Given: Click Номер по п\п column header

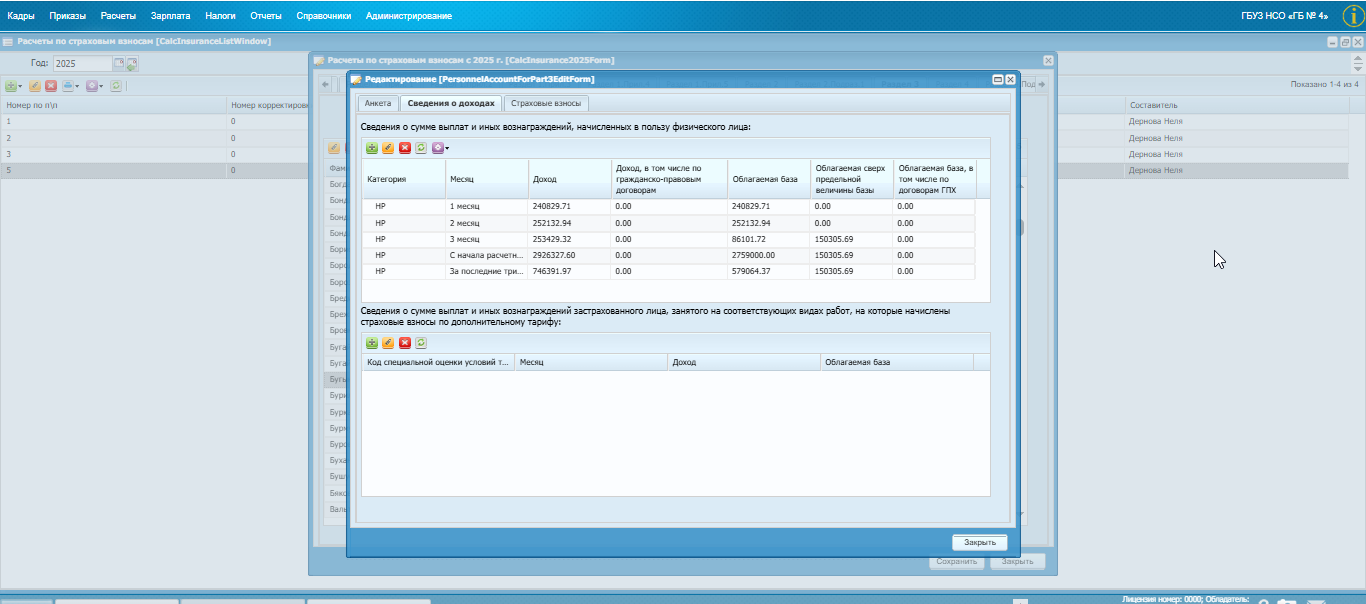Looking at the screenshot, I should pyautogui.click(x=112, y=105).
